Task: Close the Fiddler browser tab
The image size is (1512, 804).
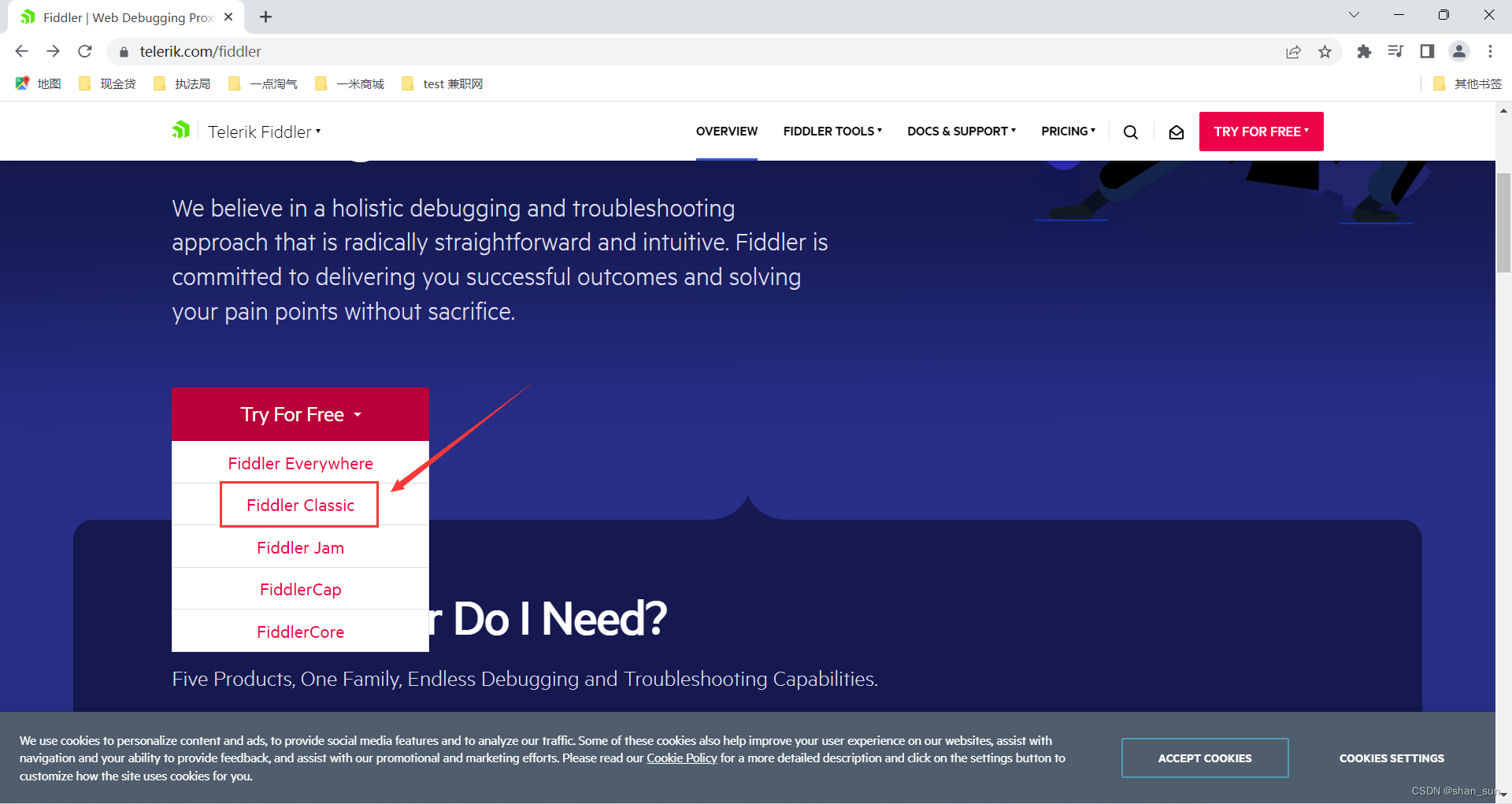Action: click(x=228, y=17)
